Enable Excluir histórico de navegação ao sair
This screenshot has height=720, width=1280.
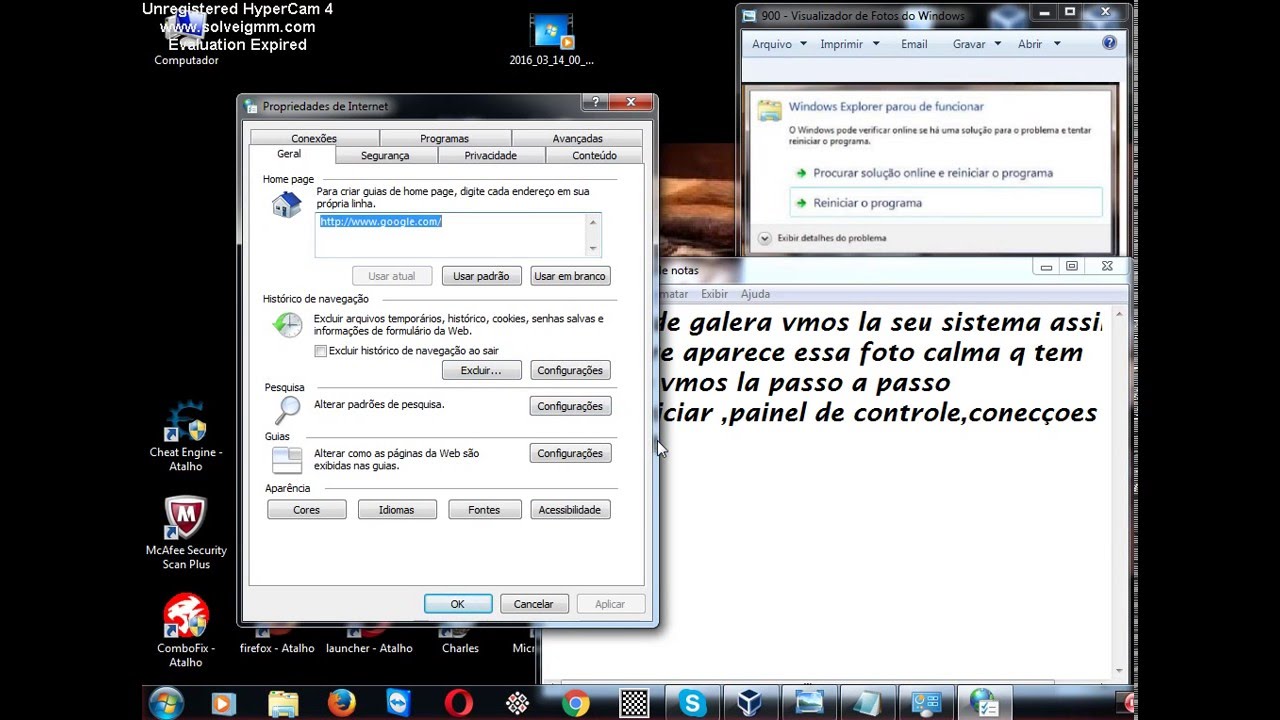(321, 351)
